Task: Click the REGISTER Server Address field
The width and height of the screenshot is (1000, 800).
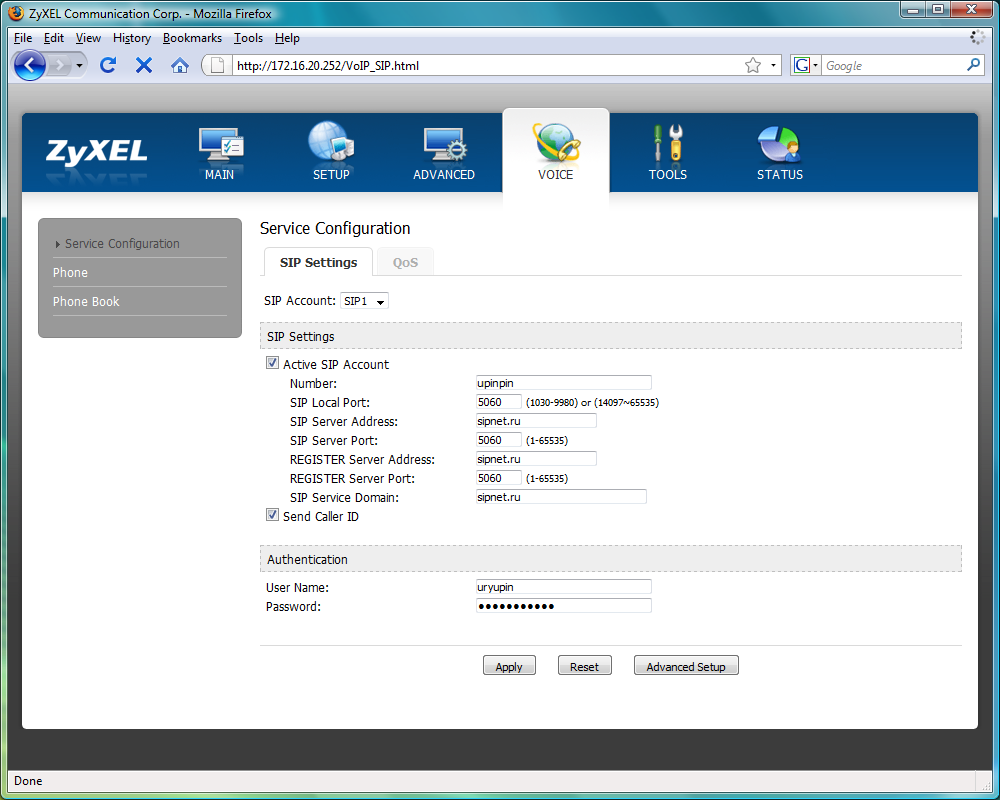Action: coord(536,459)
